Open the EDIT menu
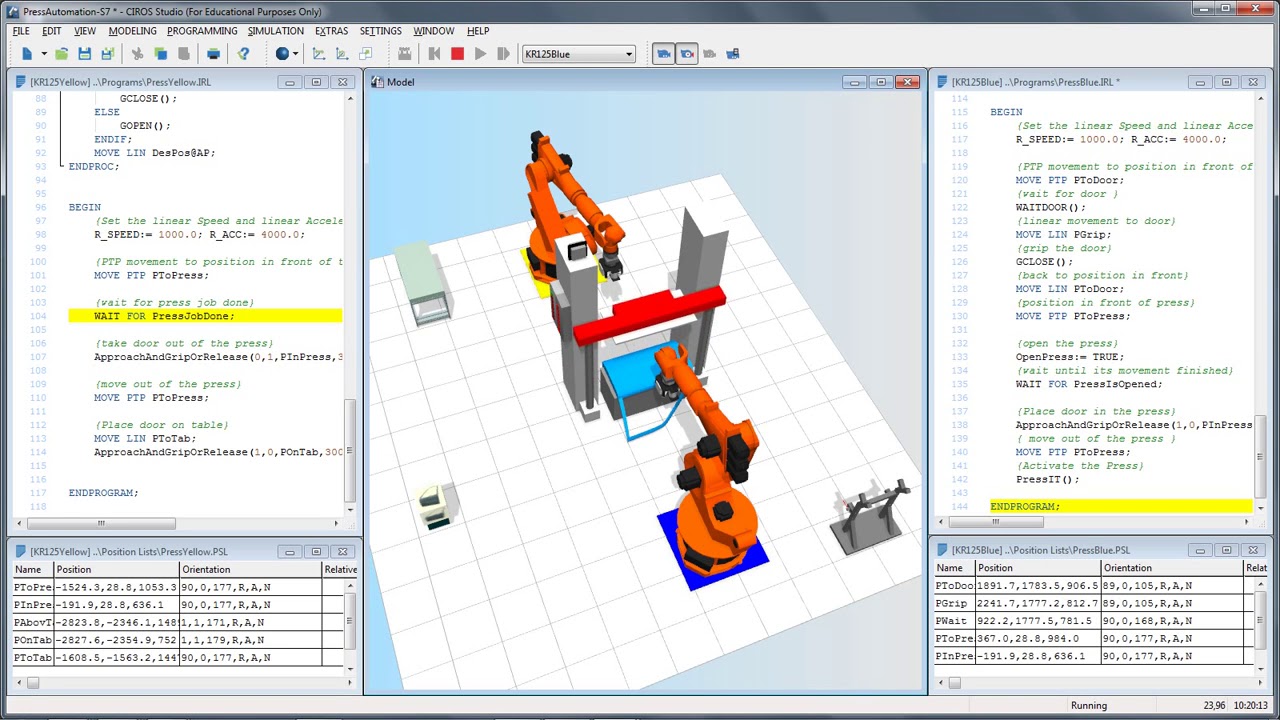1280x720 pixels. coord(52,31)
